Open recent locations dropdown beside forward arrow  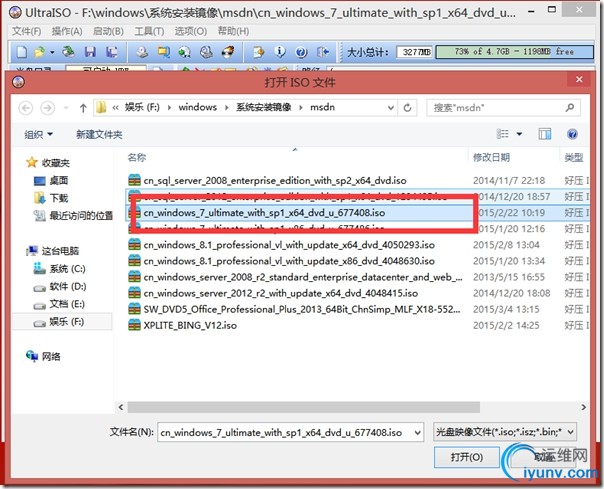(66, 108)
